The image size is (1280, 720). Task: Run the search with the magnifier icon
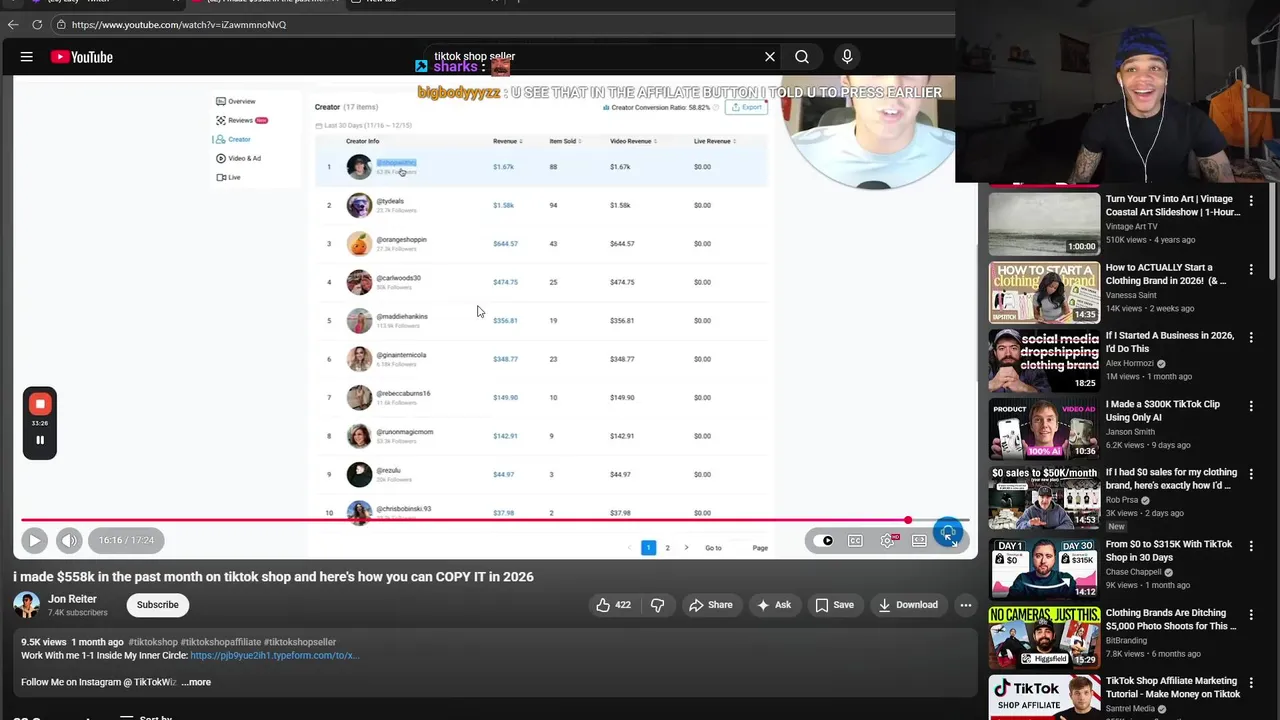802,57
